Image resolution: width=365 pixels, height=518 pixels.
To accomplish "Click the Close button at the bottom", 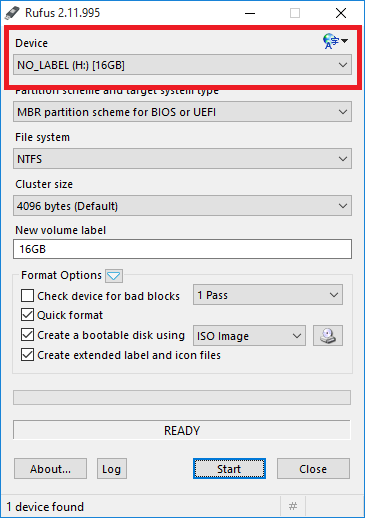I will [x=313, y=469].
